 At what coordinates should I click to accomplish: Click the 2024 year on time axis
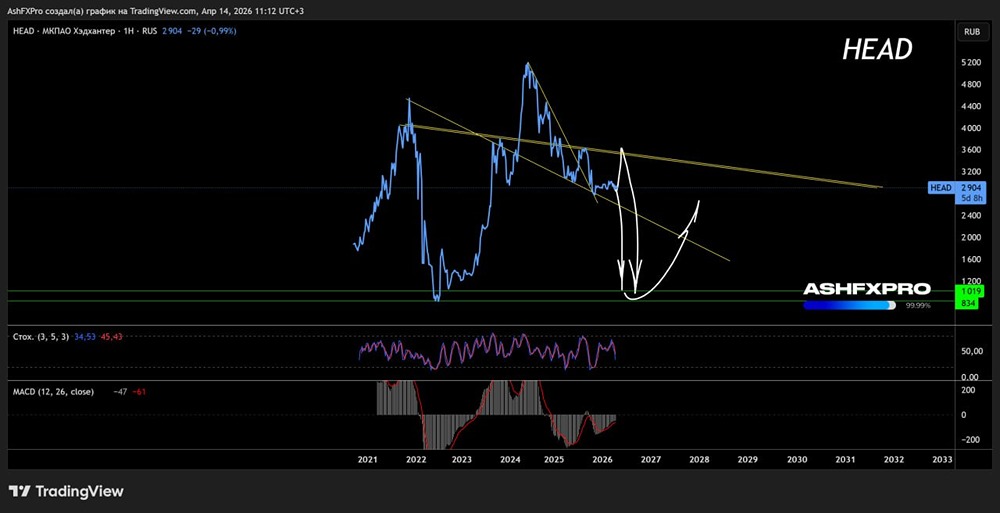(510, 459)
